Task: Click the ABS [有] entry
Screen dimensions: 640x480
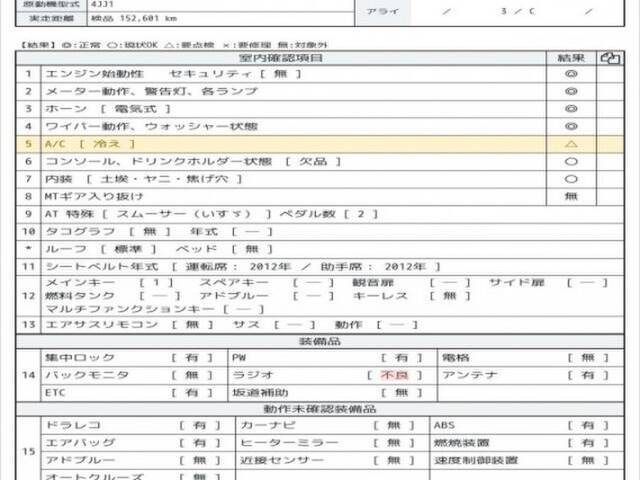Action: [521, 425]
